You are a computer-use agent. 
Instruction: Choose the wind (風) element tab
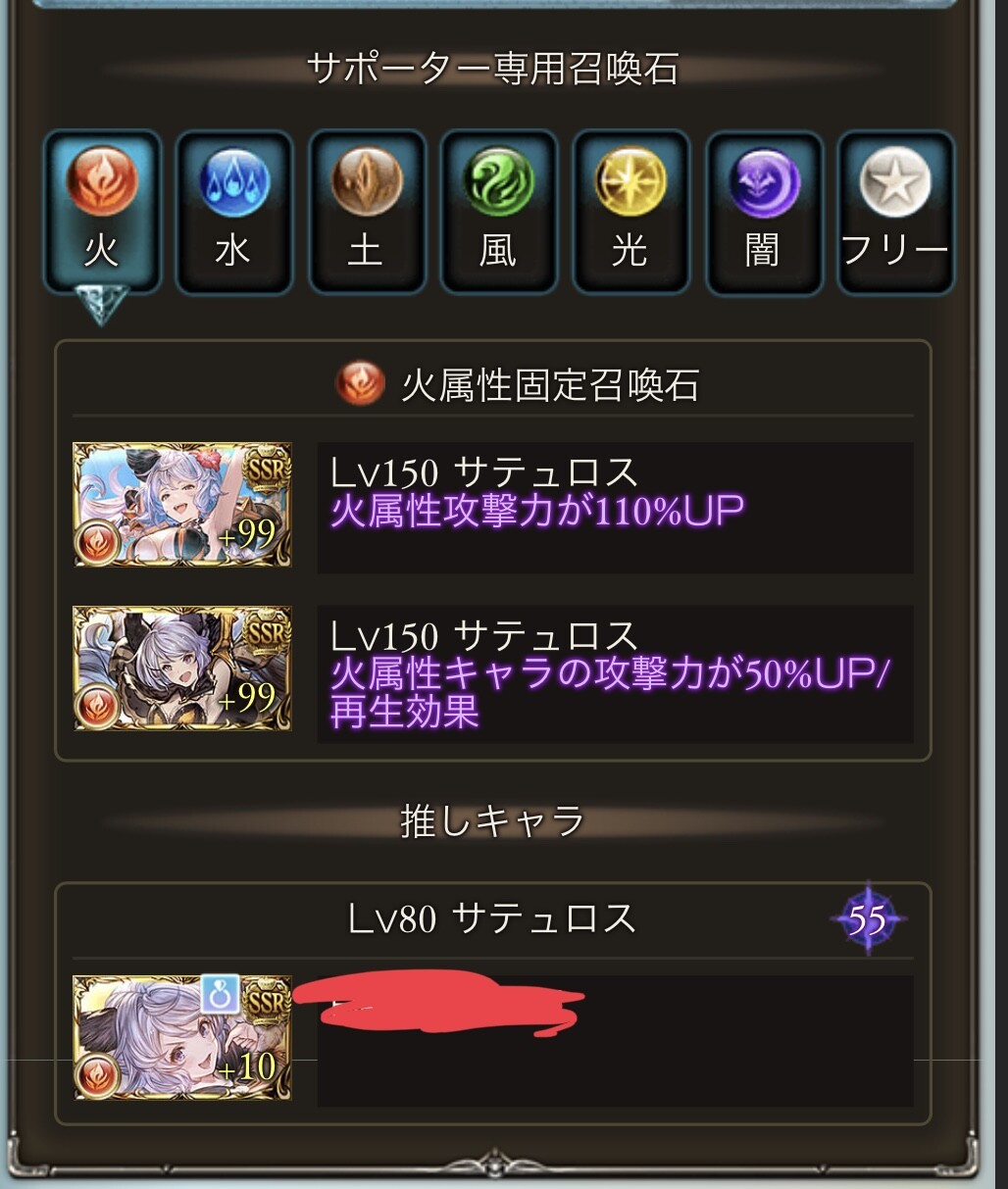(x=499, y=212)
